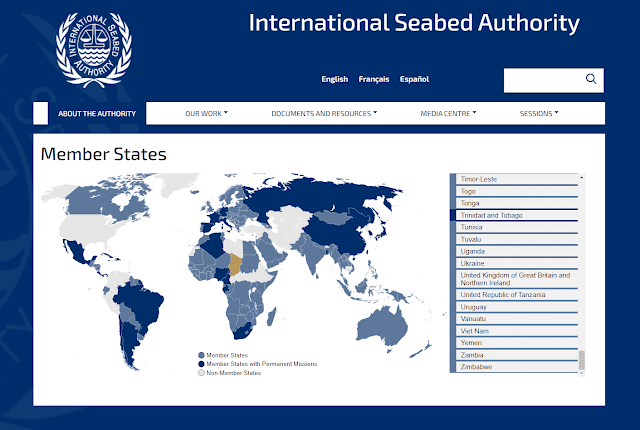Click the International Seabed Authority logo

click(x=94, y=50)
